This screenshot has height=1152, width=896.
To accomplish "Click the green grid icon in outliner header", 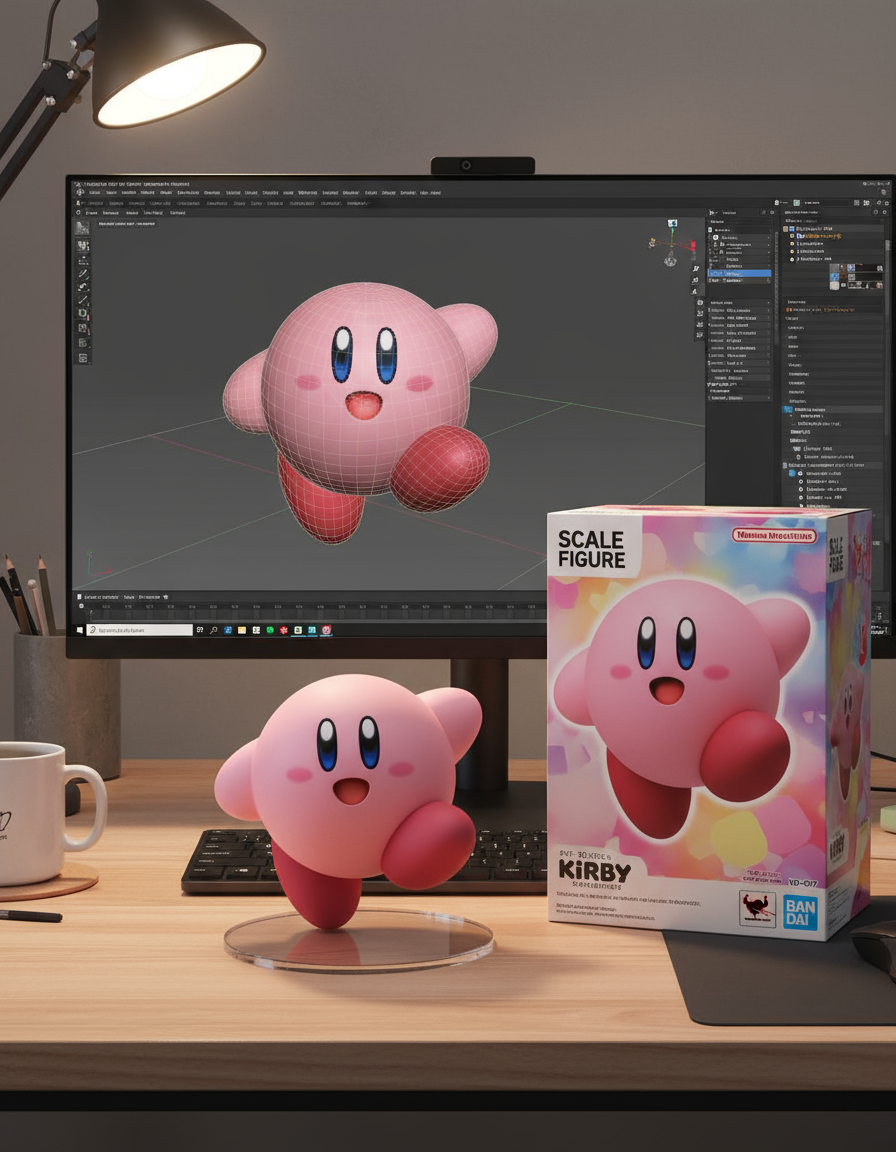I will [x=795, y=201].
